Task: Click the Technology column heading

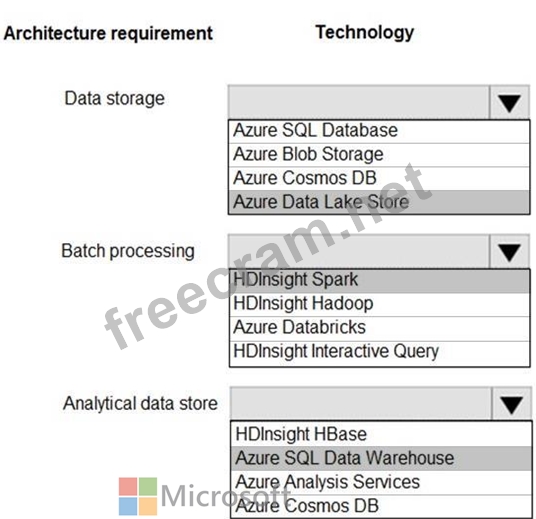Action: coord(364,33)
